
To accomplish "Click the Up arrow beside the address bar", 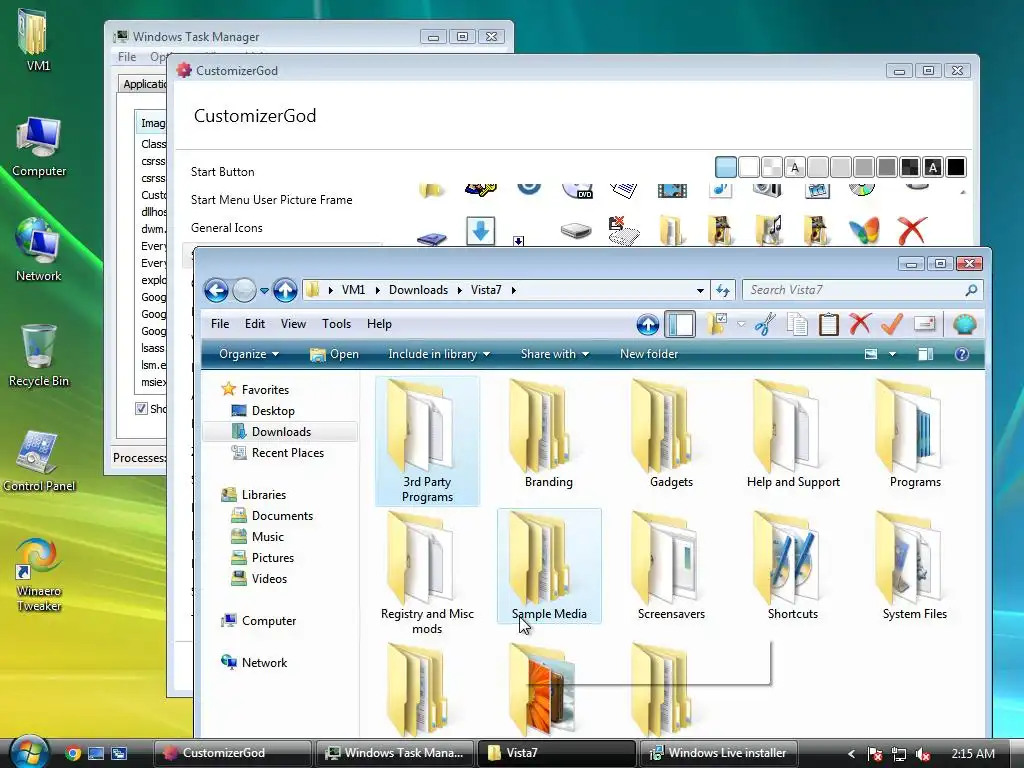I will point(285,290).
